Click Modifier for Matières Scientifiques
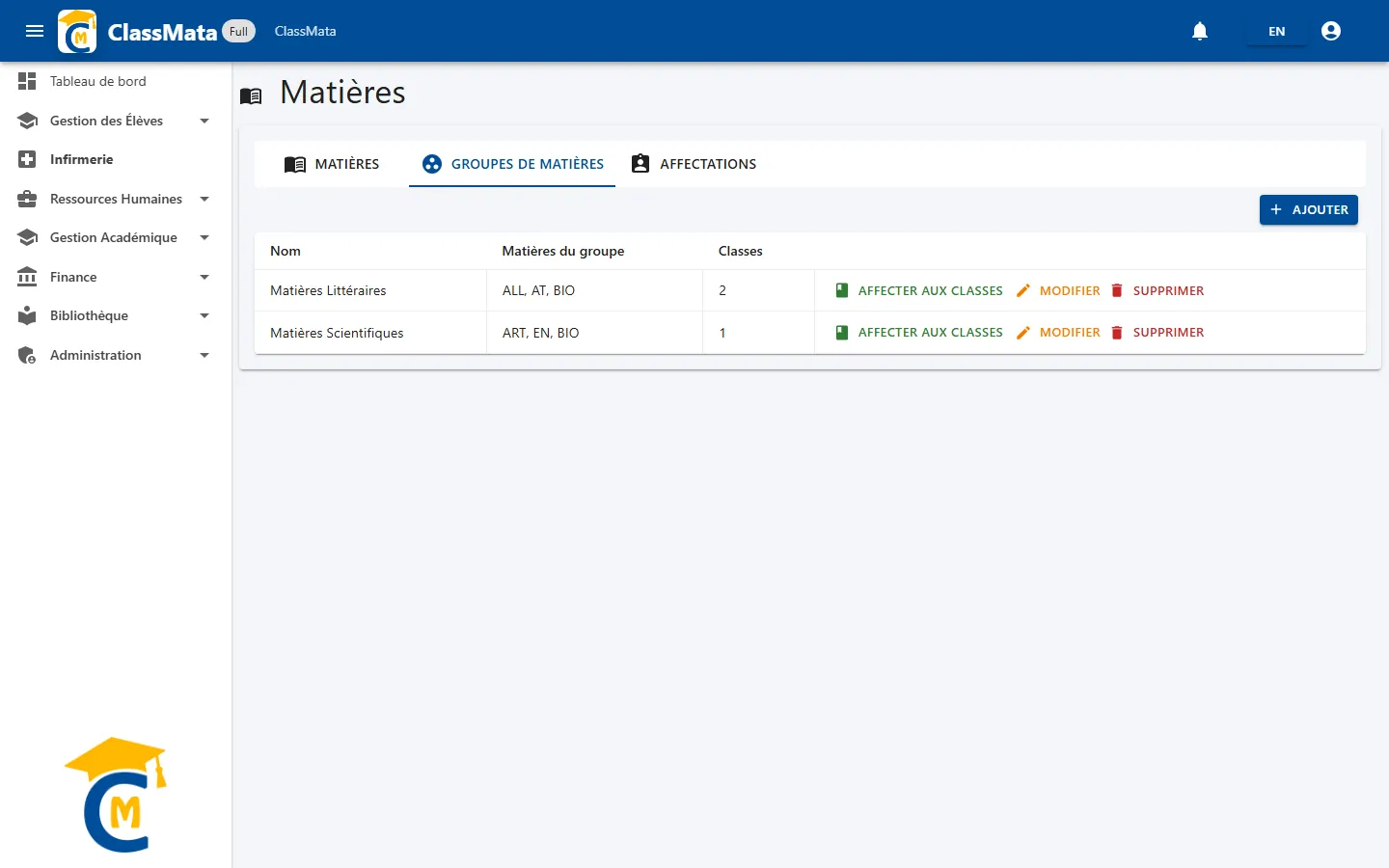 [x=1058, y=333]
